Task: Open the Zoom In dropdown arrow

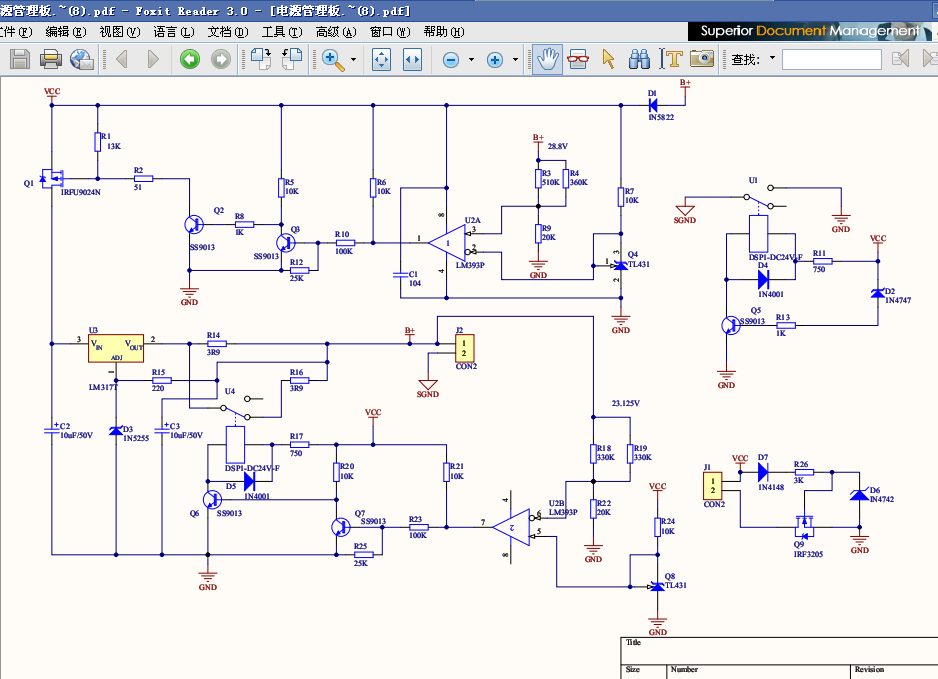Action: click(516, 59)
